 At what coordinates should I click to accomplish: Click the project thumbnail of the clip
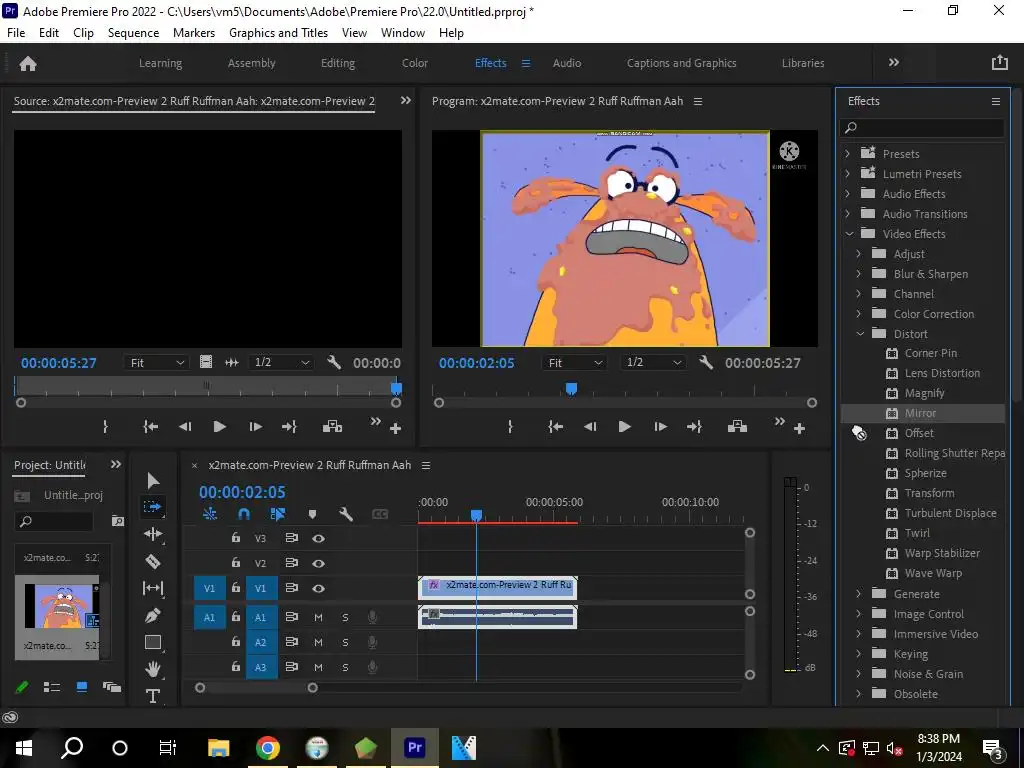point(61,606)
